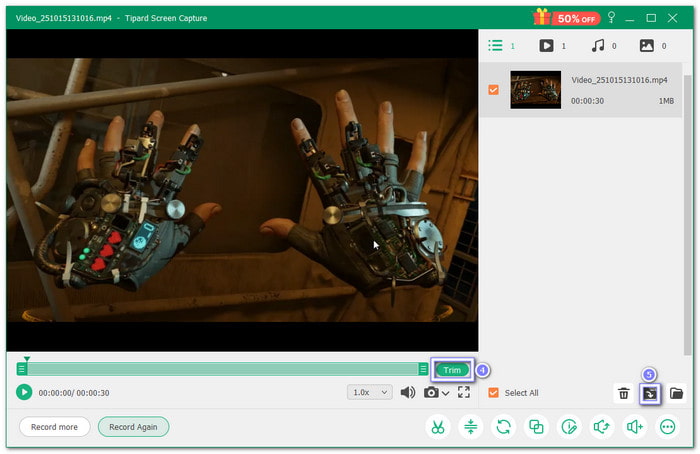Expand the snapshot options arrow

(445, 393)
